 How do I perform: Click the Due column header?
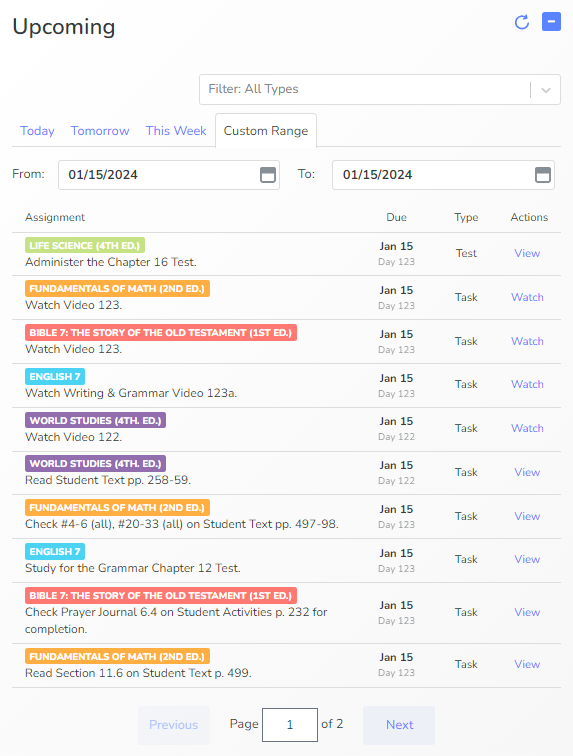(x=396, y=217)
